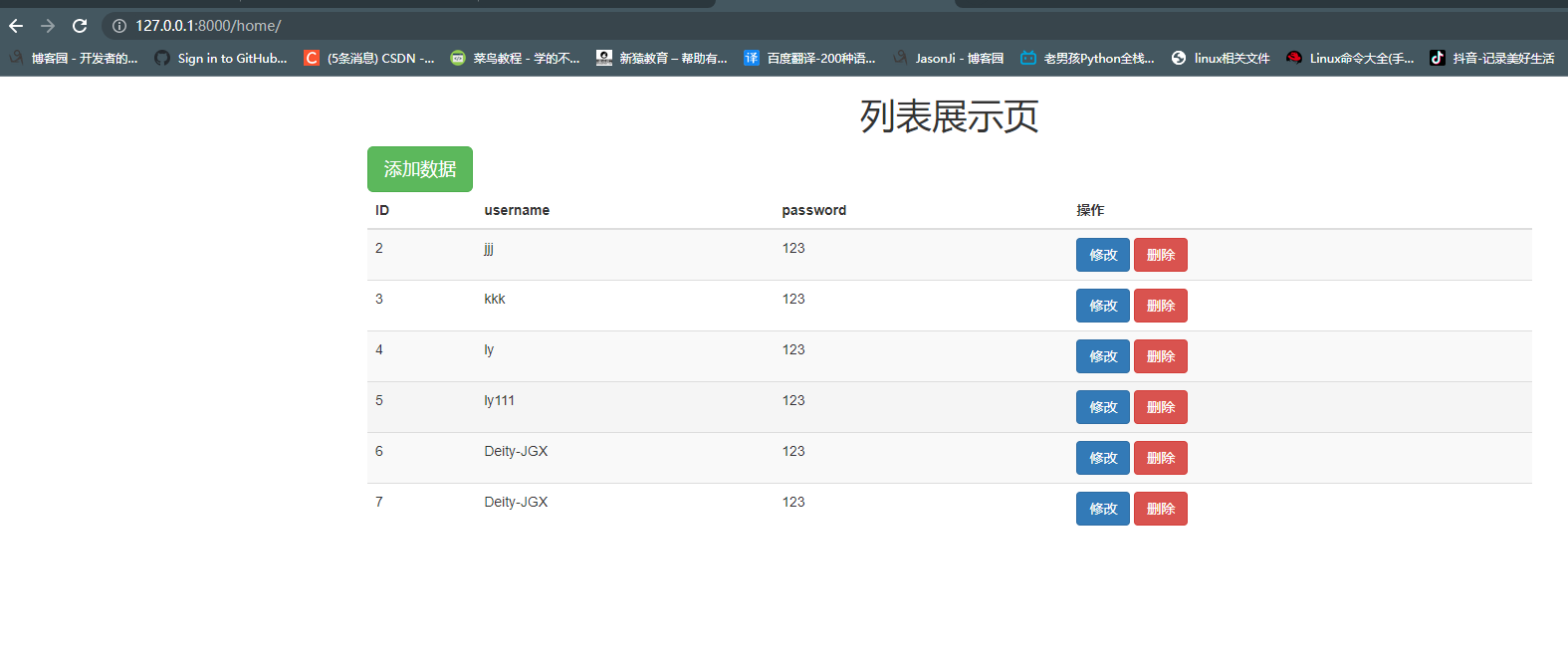Click 修改 for ID 7 Deity-JGX
Viewport: 1568px width, 646px height.
tap(1103, 509)
